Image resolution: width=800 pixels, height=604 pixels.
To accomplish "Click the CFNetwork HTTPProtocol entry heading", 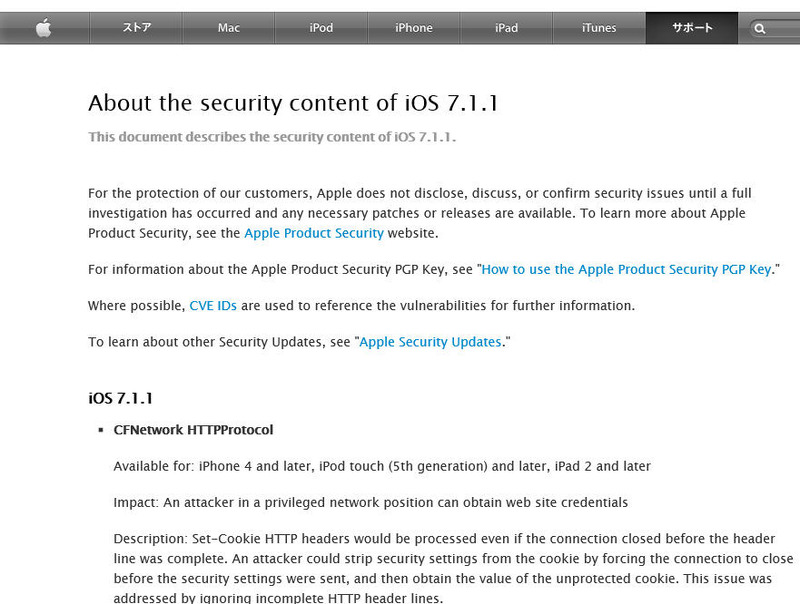I will click(193, 430).
